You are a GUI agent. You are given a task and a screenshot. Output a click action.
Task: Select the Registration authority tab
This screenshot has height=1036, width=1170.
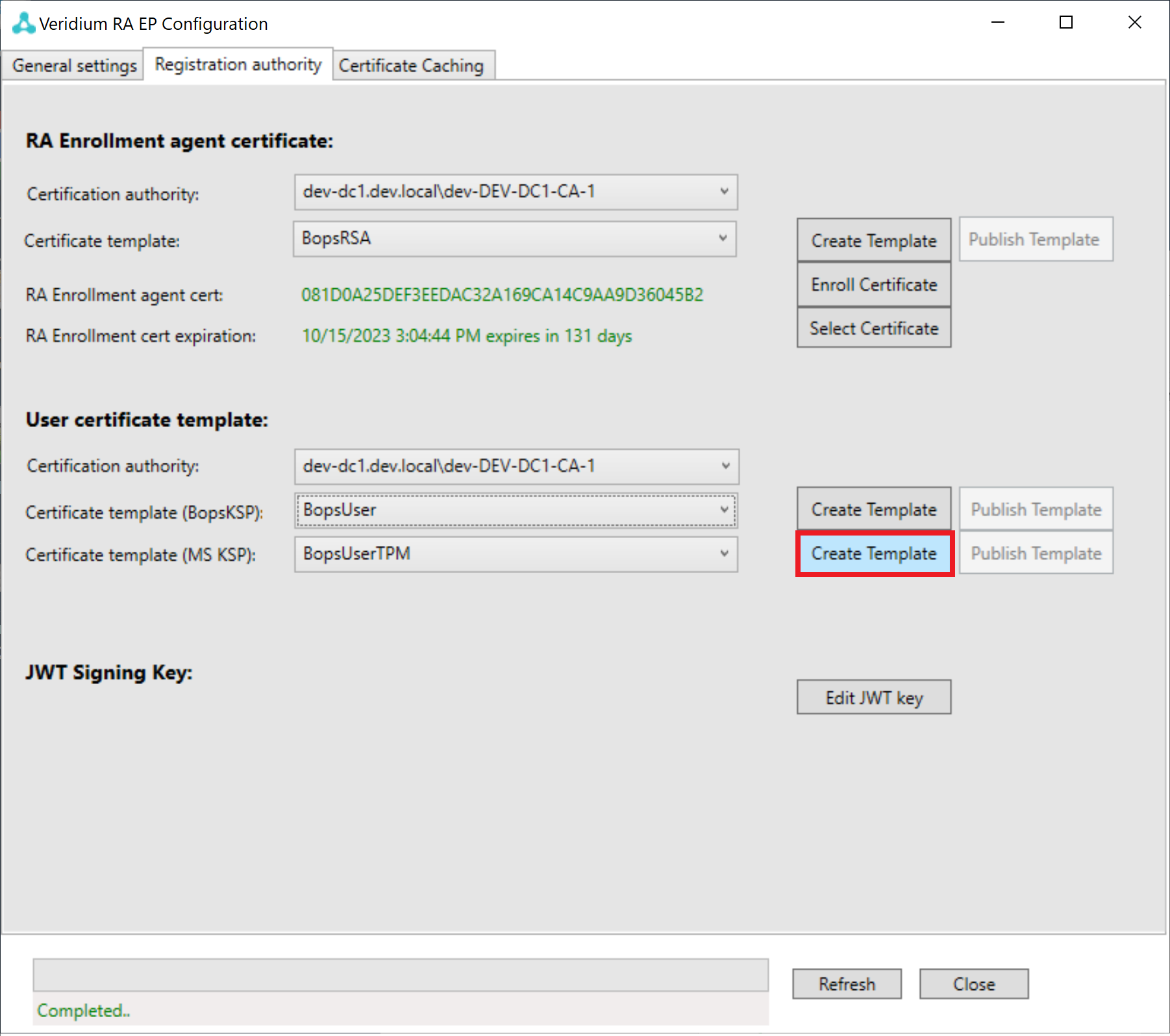click(x=238, y=64)
